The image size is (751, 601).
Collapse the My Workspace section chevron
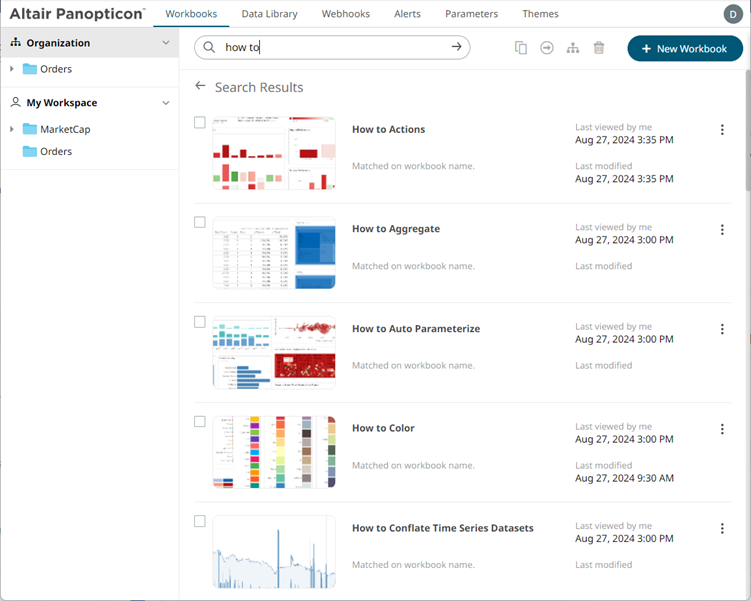[x=166, y=103]
